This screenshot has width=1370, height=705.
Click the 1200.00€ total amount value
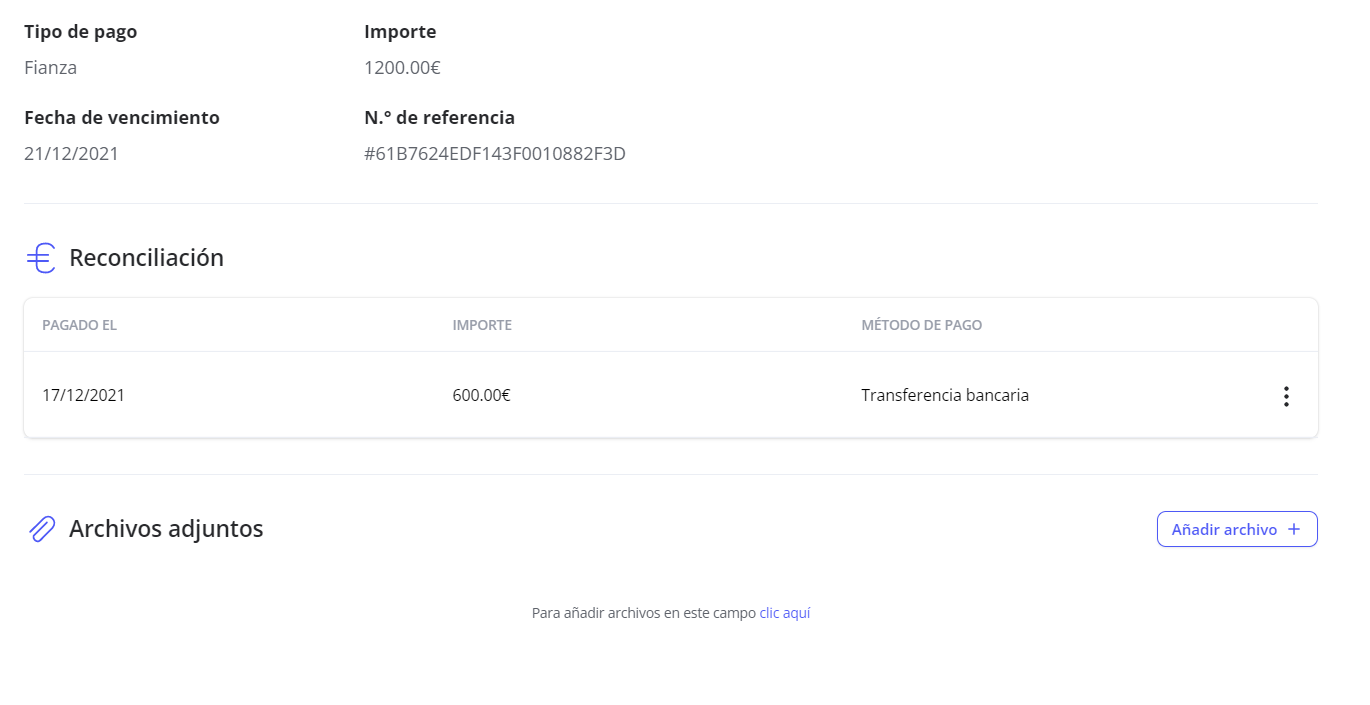pyautogui.click(x=402, y=68)
